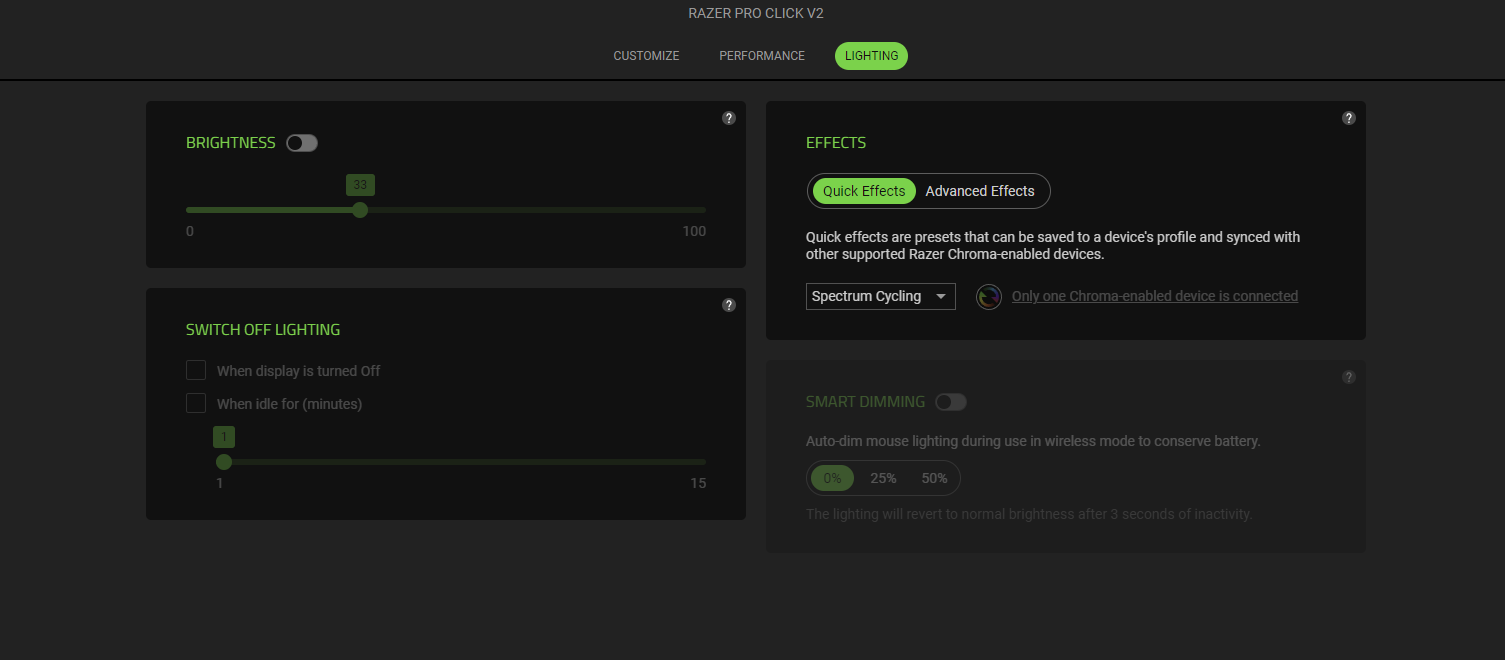Click the 'RAZER PRO CLICK V2' device title
The height and width of the screenshot is (660, 1505).
coord(756,13)
